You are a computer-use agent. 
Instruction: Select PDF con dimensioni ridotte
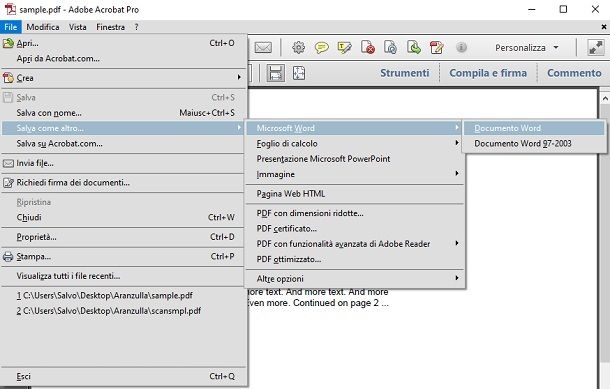tap(355, 213)
